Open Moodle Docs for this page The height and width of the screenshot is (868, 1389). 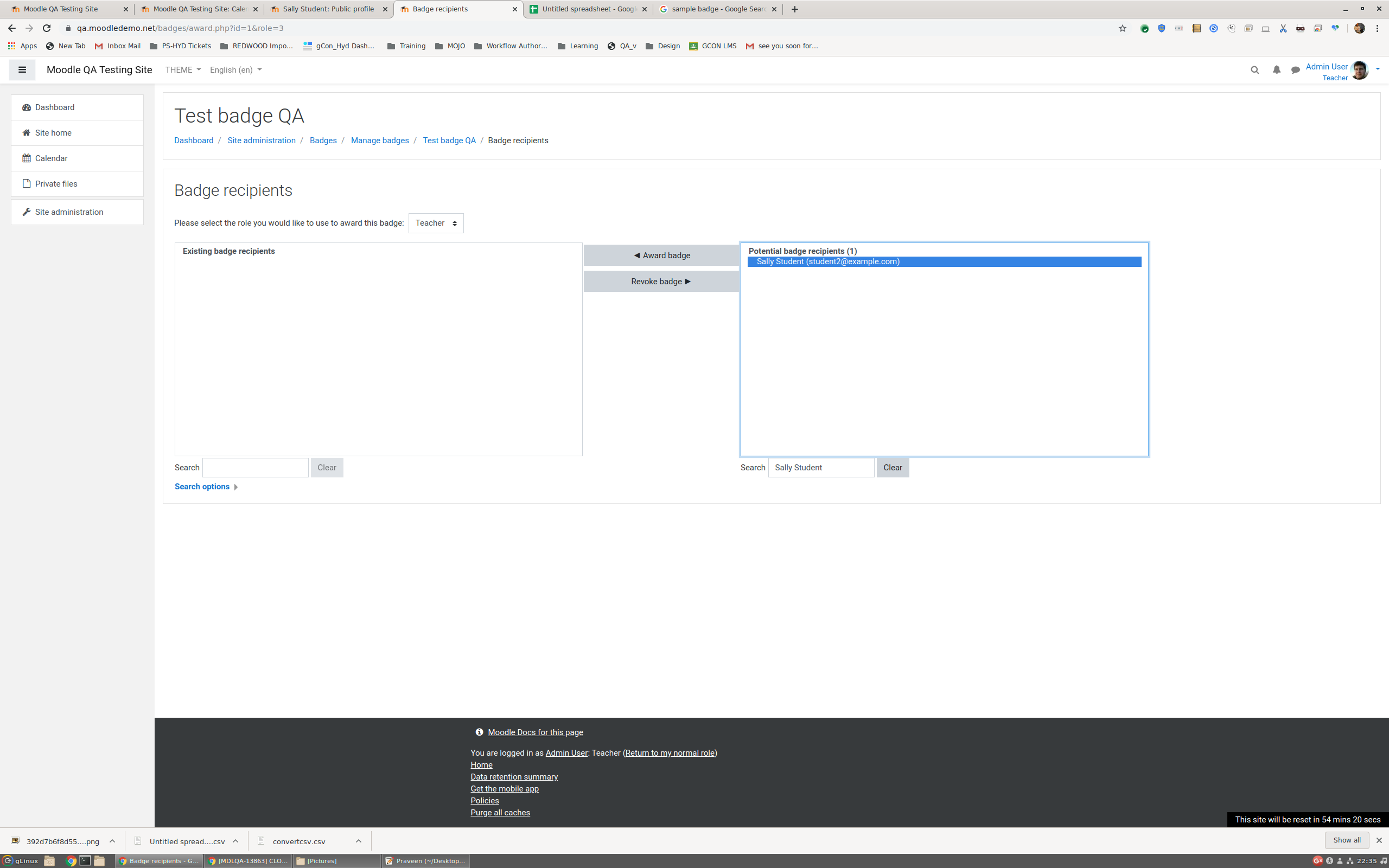coord(535,732)
